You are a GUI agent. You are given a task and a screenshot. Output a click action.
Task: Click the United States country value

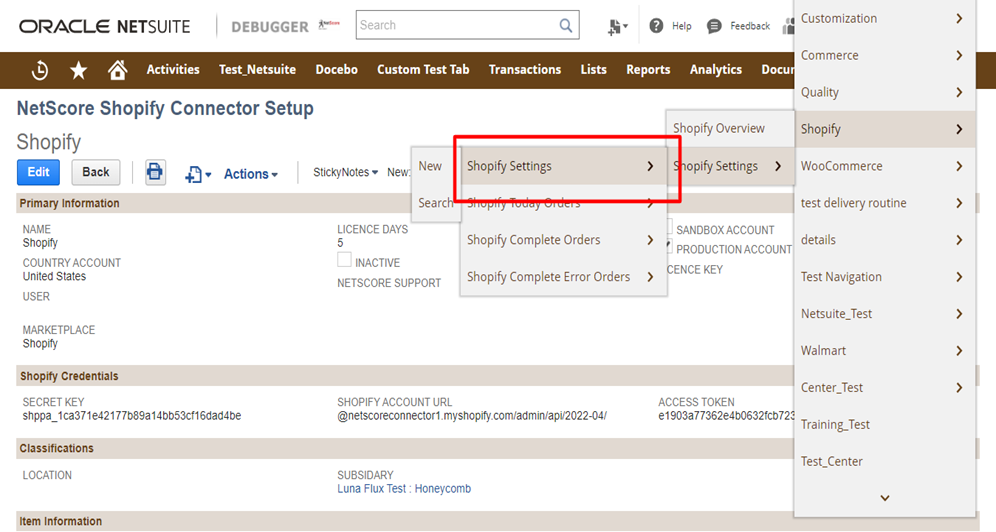(54, 276)
